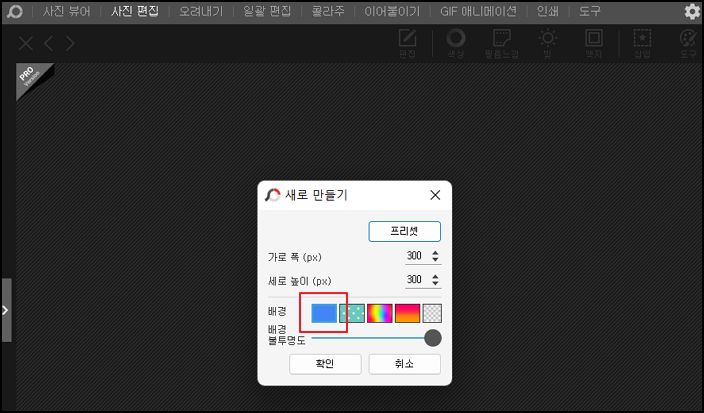704x413 pixels.
Task: Open settings gear icon
Action: tap(692, 12)
